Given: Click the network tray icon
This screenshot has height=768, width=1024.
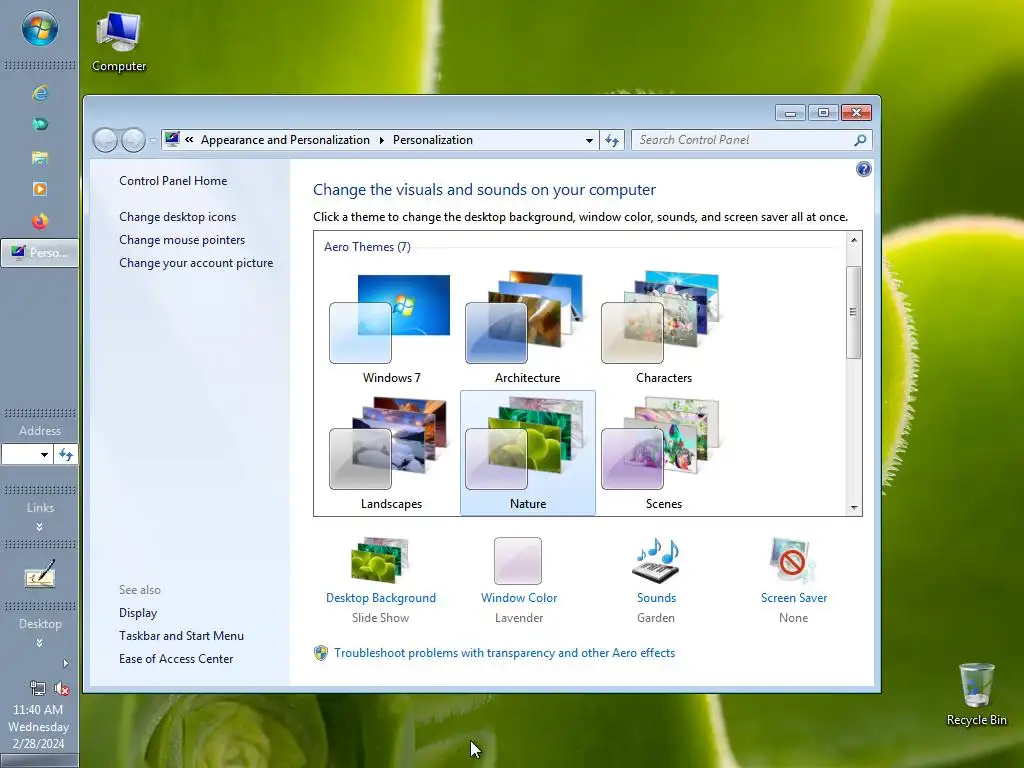Looking at the screenshot, I should (x=38, y=688).
